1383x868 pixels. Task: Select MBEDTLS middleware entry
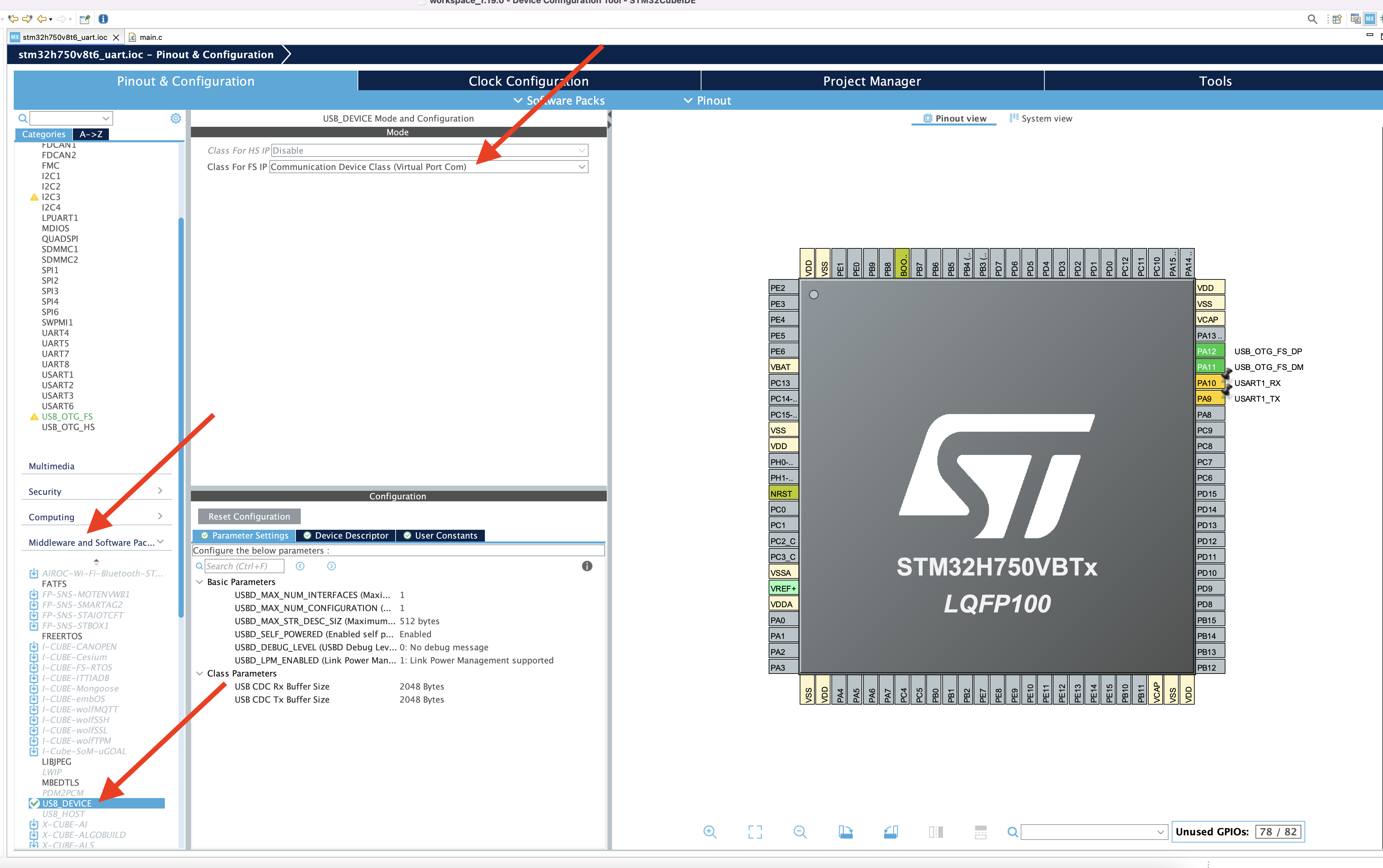pyautogui.click(x=60, y=782)
